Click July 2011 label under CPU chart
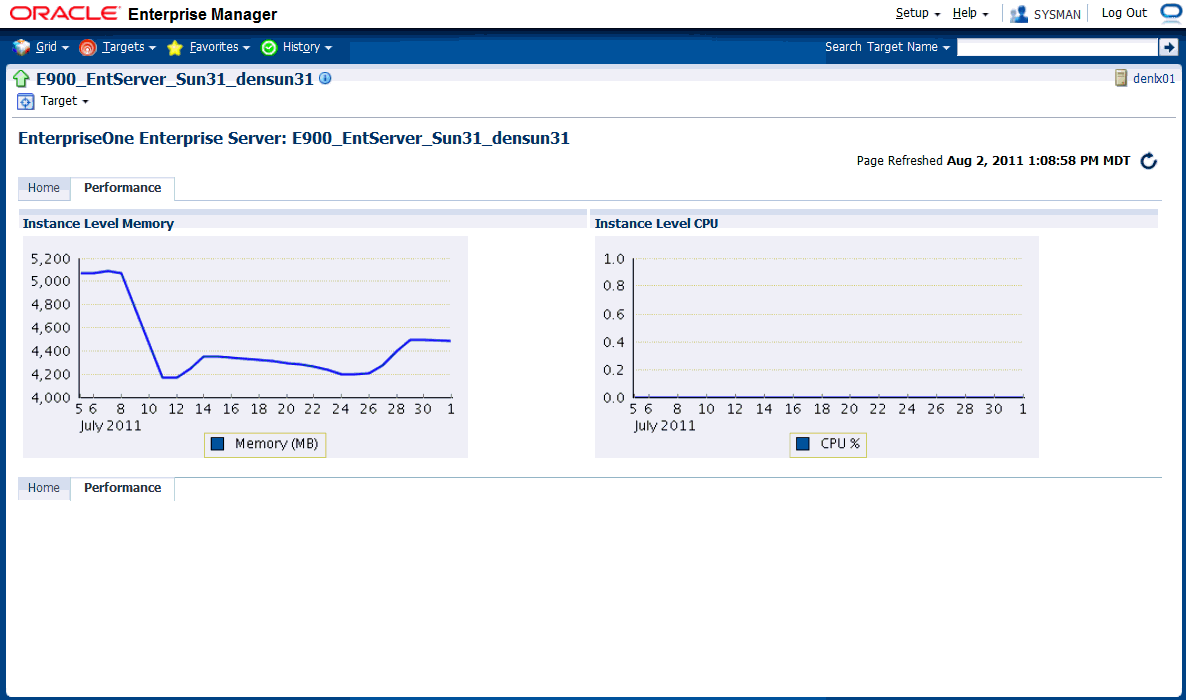1186x700 pixels. pyautogui.click(x=664, y=426)
